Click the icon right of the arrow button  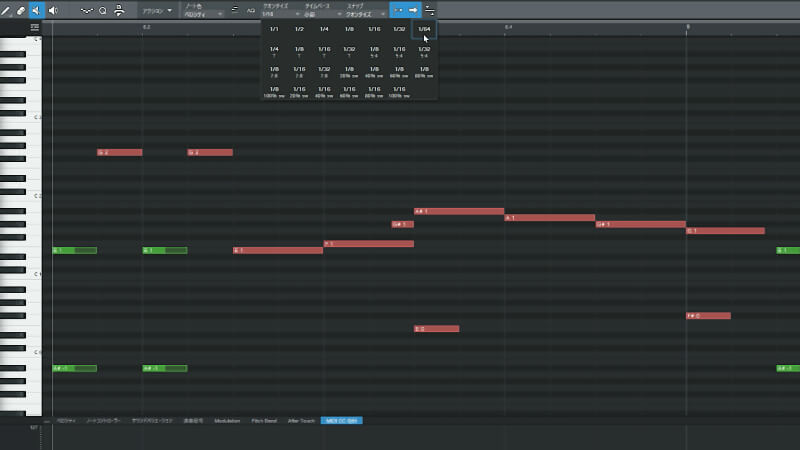(430, 10)
